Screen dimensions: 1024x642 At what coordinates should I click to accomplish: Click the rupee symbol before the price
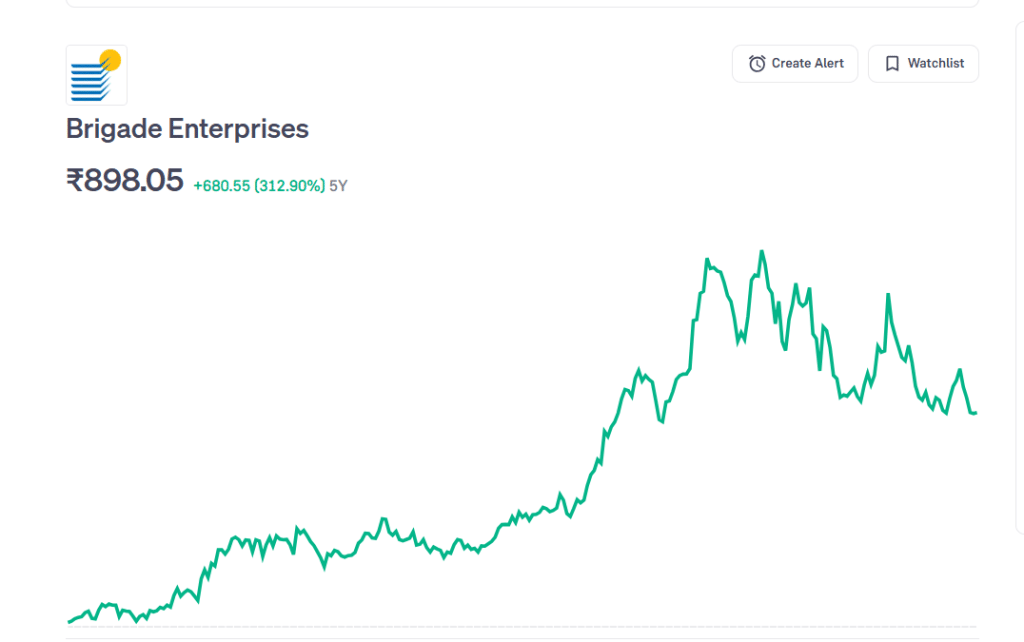tap(75, 181)
